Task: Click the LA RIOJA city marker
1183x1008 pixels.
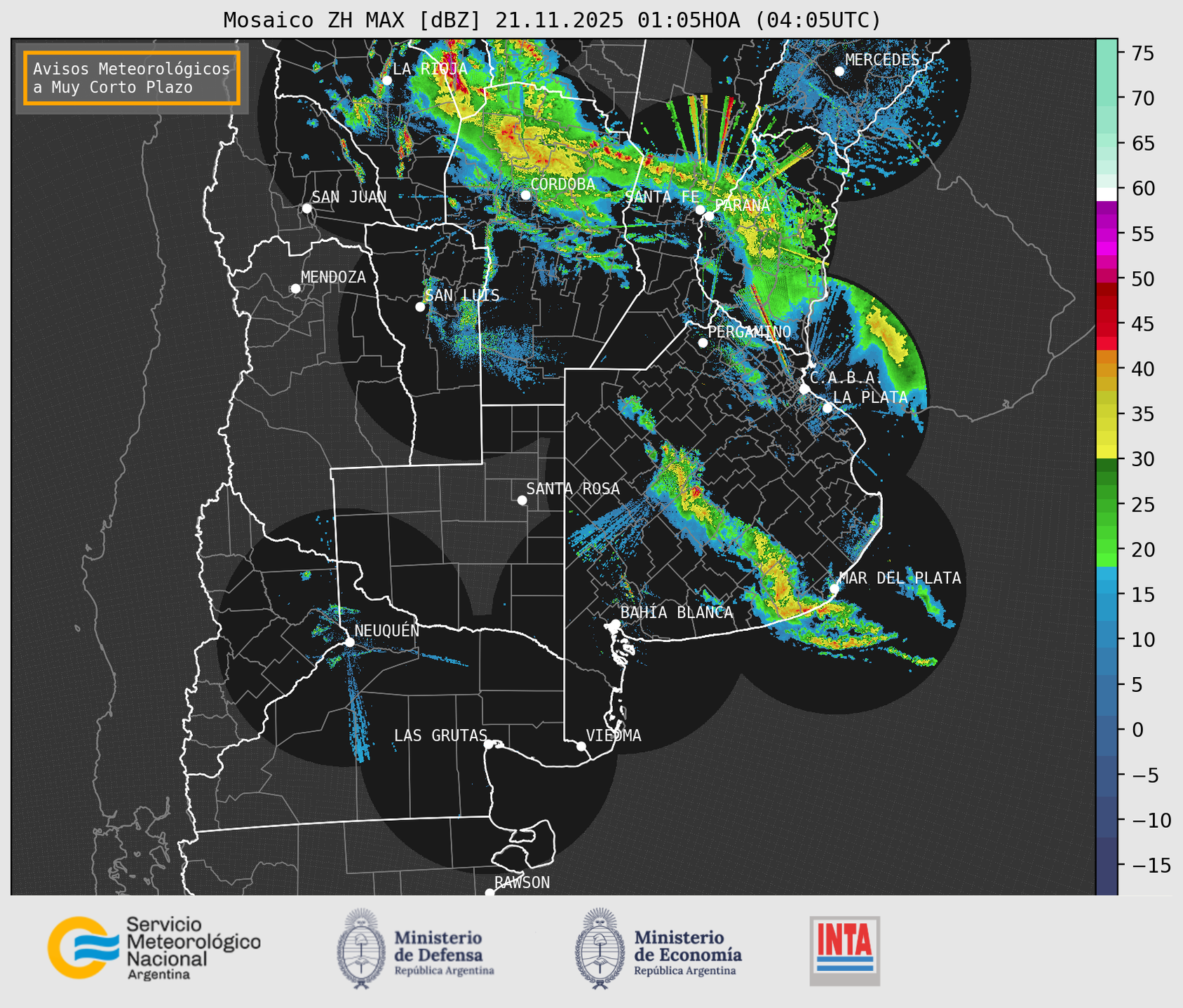Action: 386,81
